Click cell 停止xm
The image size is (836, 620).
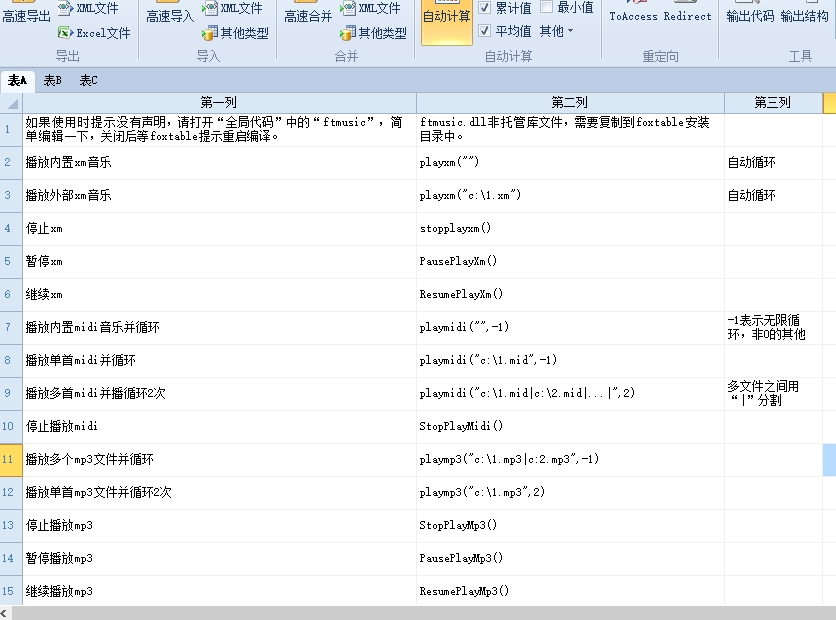[x=219, y=229]
